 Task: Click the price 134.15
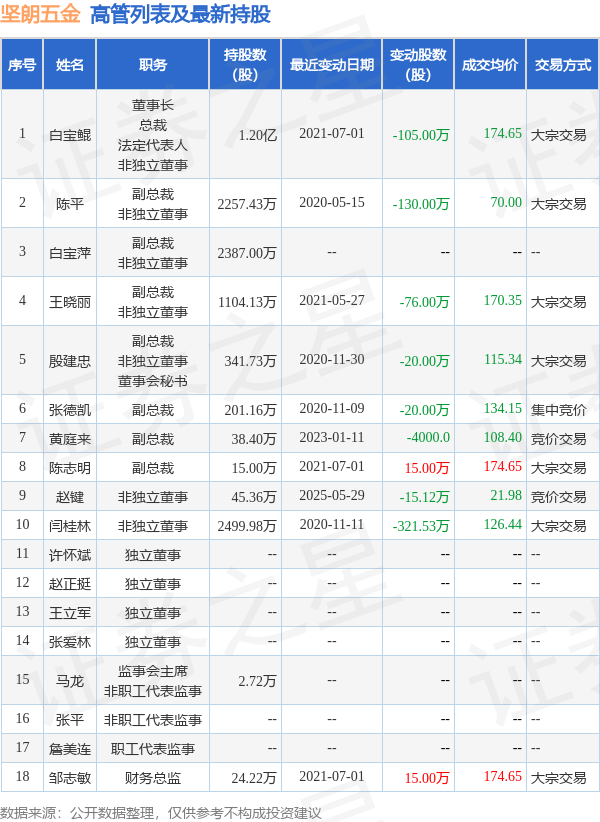(503, 408)
